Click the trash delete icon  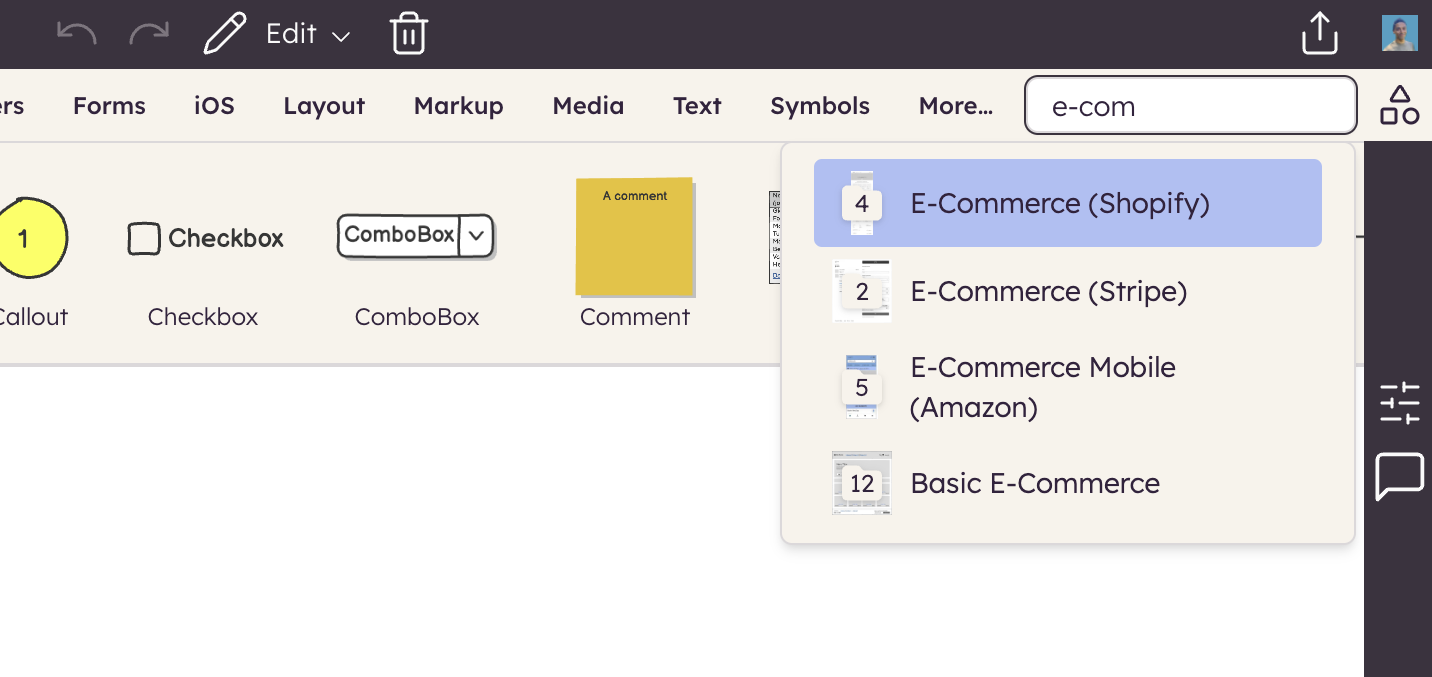(x=408, y=34)
